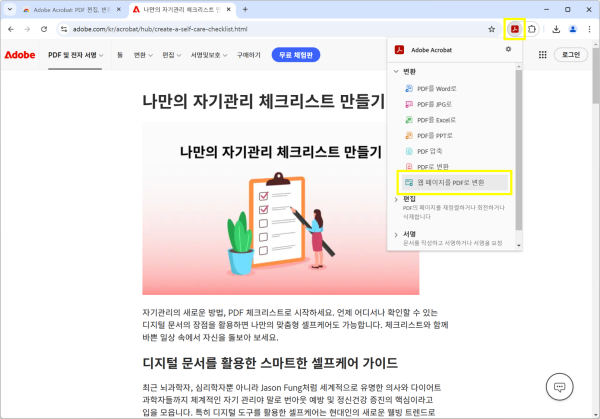Expand the 편집 section in Acrobat panel
Screen dimensions: 600x419
point(396,199)
